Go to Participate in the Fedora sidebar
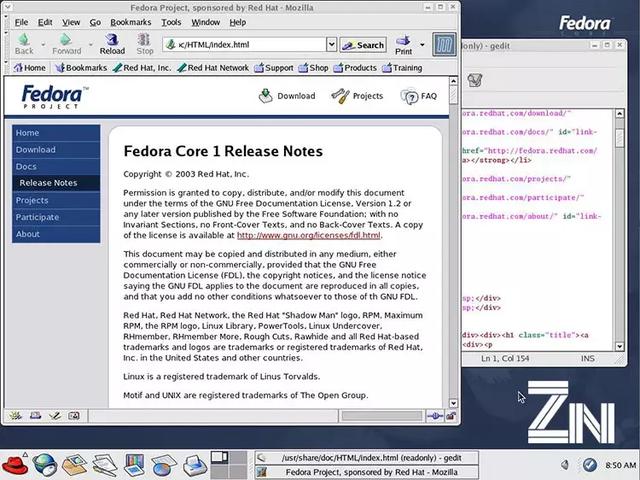Viewport: 640px width, 480px height. pyautogui.click(x=56, y=217)
